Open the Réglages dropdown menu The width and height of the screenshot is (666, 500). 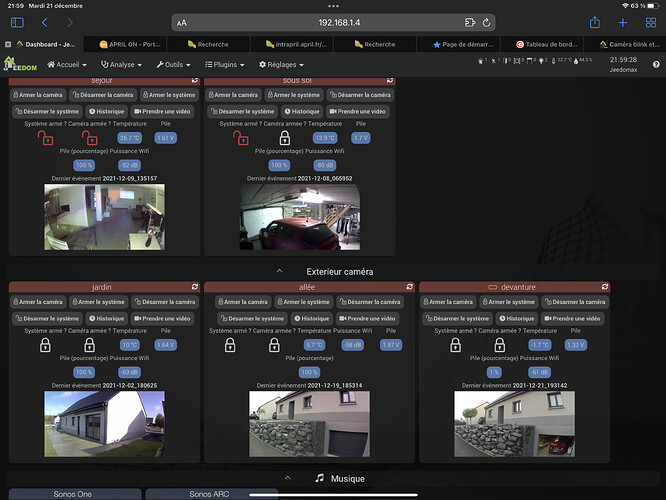tap(282, 65)
